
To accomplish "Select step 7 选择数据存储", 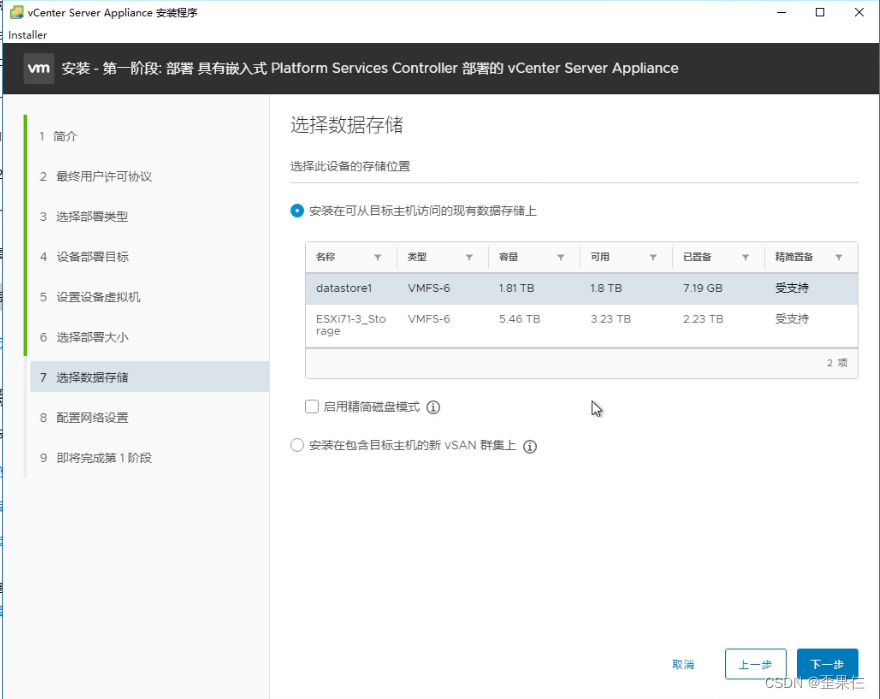I will (x=150, y=377).
